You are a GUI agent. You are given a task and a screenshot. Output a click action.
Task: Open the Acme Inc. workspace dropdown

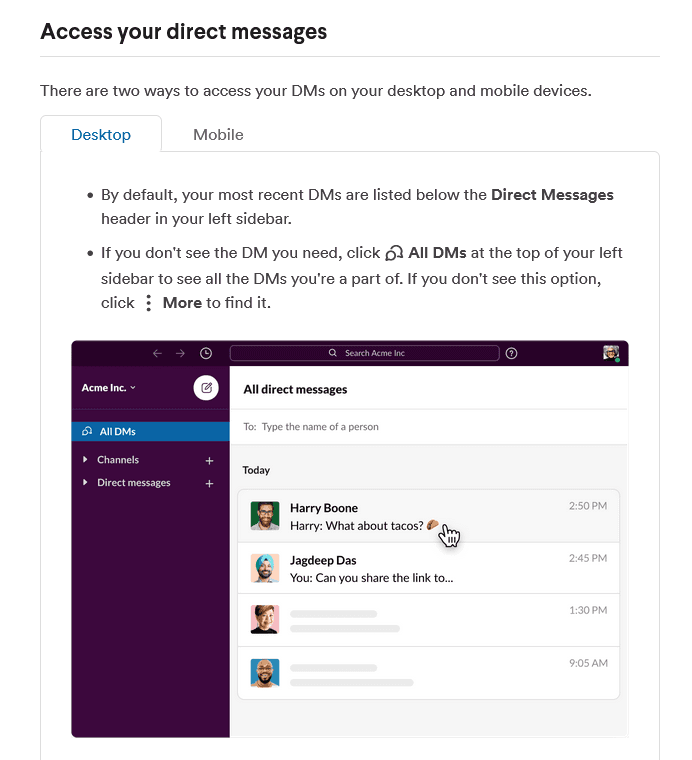108,388
